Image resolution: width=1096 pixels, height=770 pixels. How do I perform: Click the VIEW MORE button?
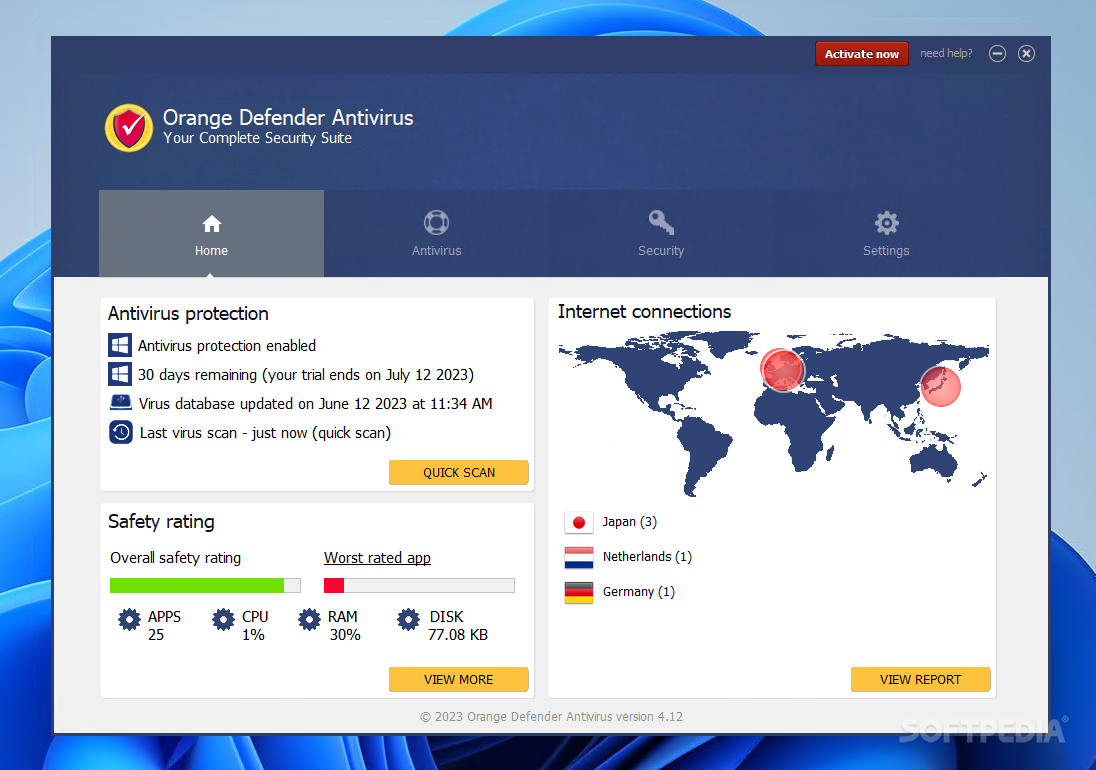pos(459,679)
